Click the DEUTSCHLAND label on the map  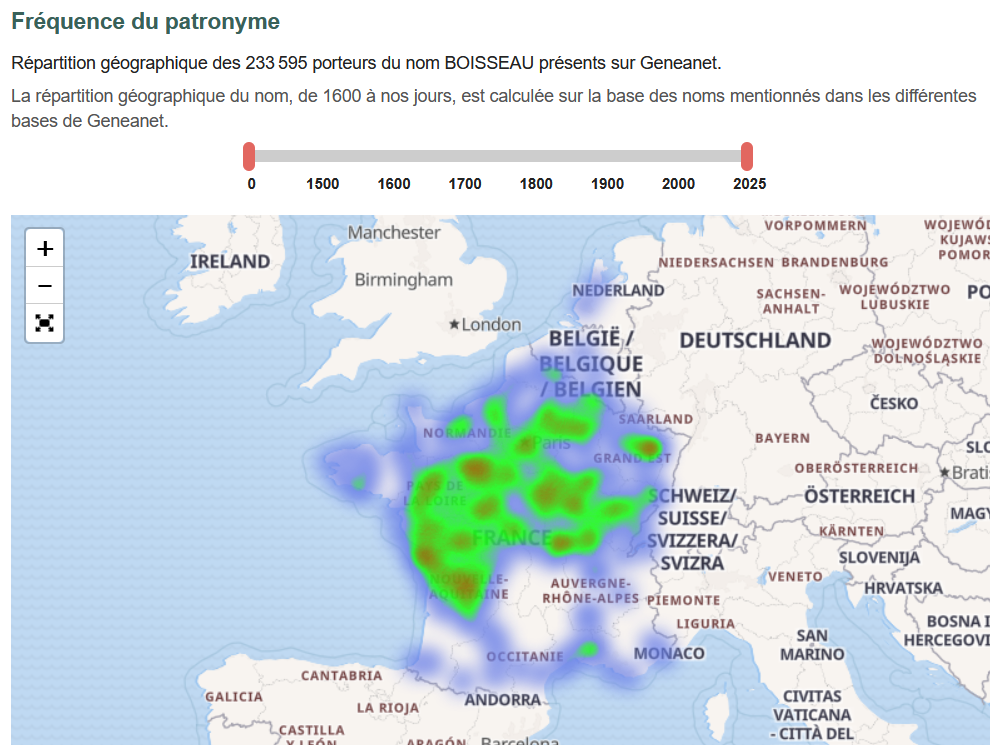[x=755, y=340]
